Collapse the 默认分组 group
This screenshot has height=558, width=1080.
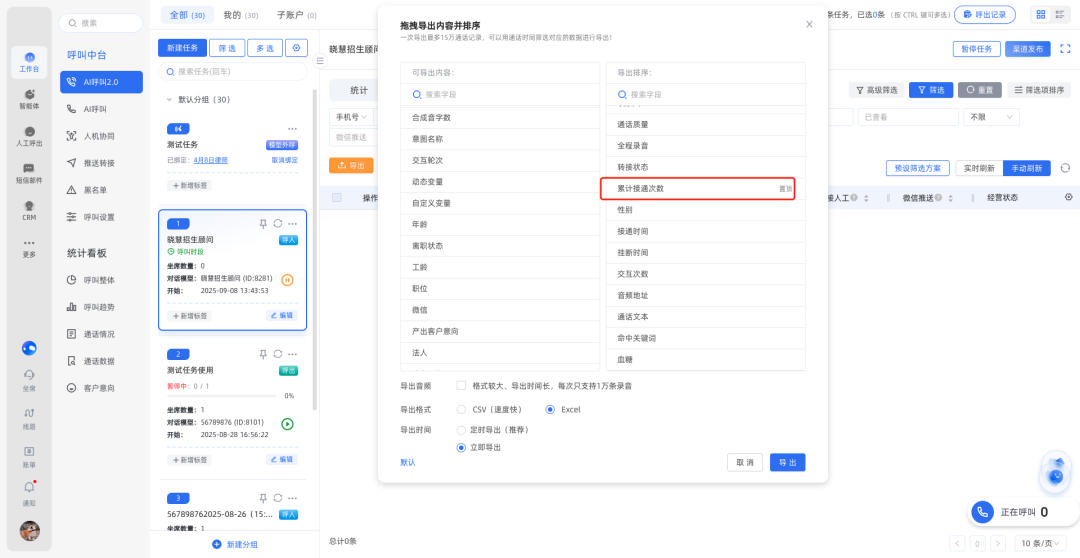pos(169,100)
